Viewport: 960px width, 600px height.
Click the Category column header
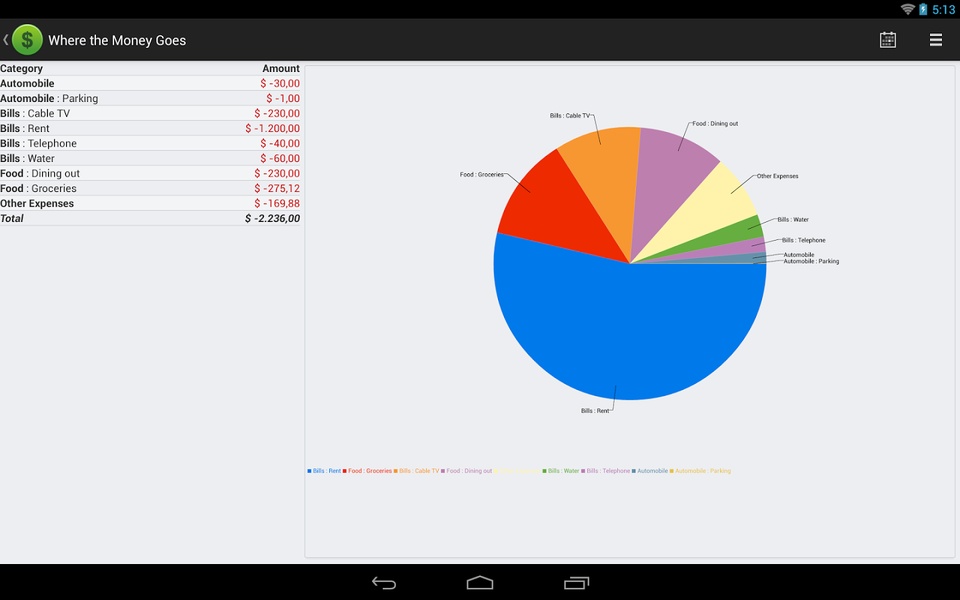pos(21,69)
